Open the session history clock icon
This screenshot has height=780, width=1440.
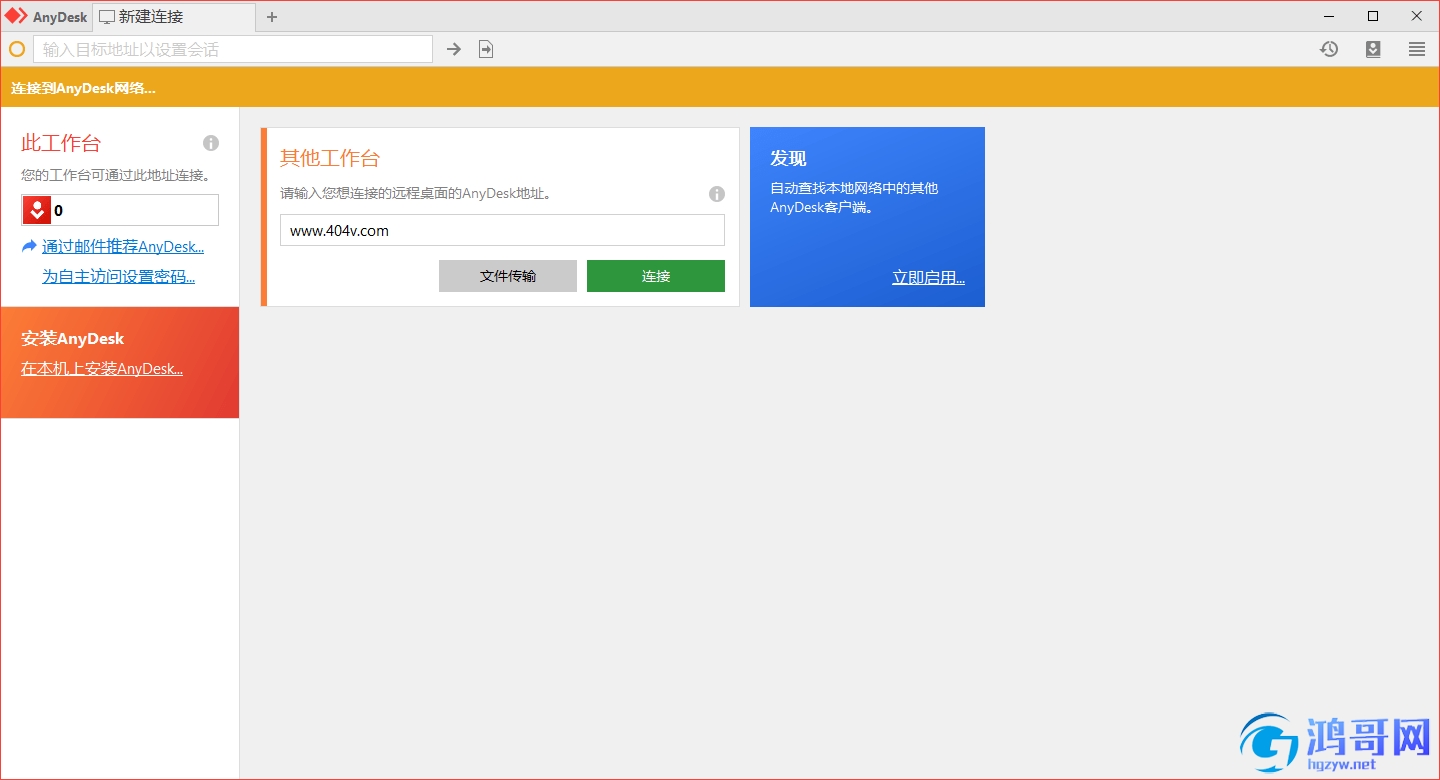pos(1329,49)
